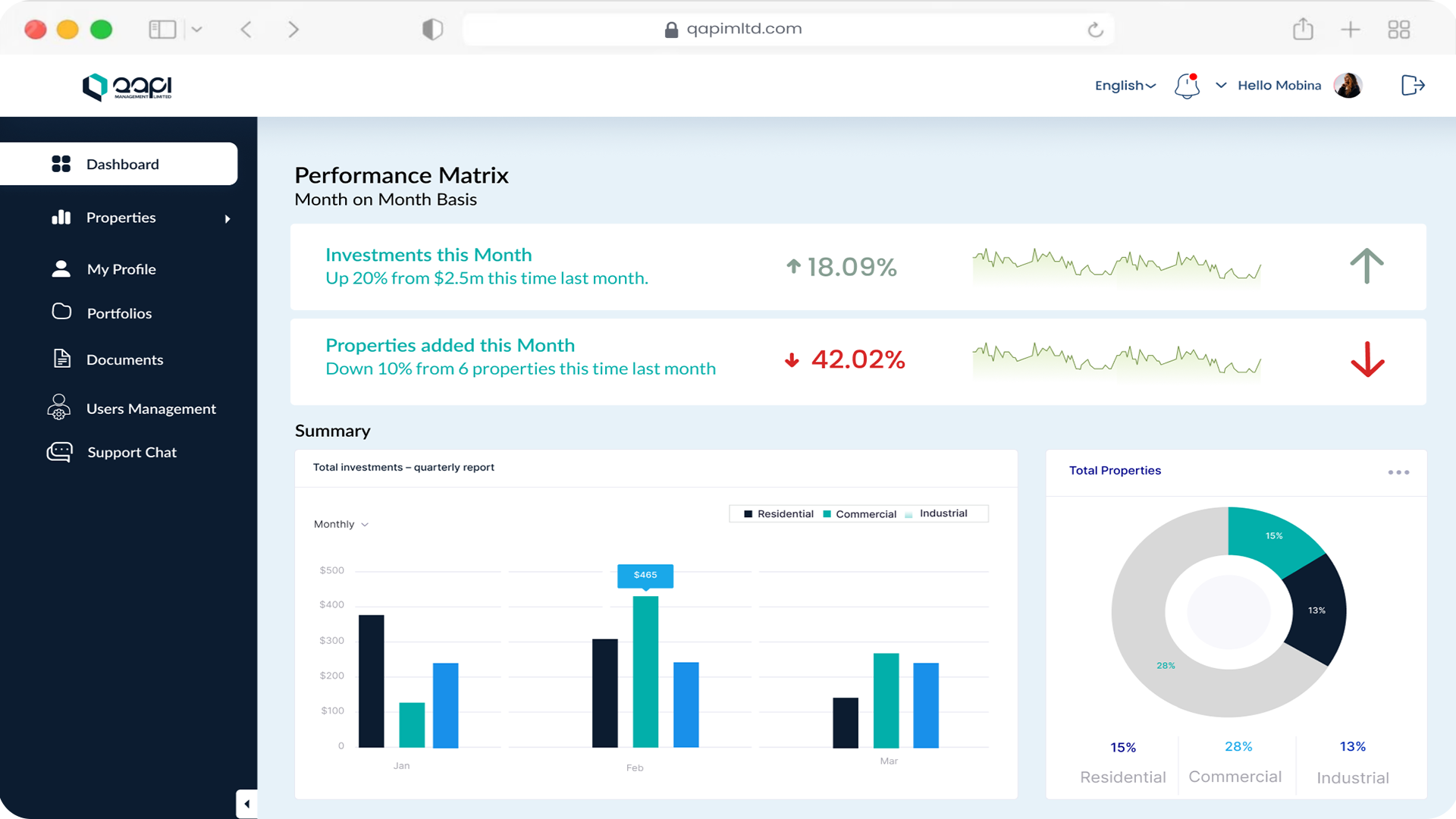Viewport: 1456px width, 819px height.
Task: Open Properties menu item
Action: tap(121, 218)
